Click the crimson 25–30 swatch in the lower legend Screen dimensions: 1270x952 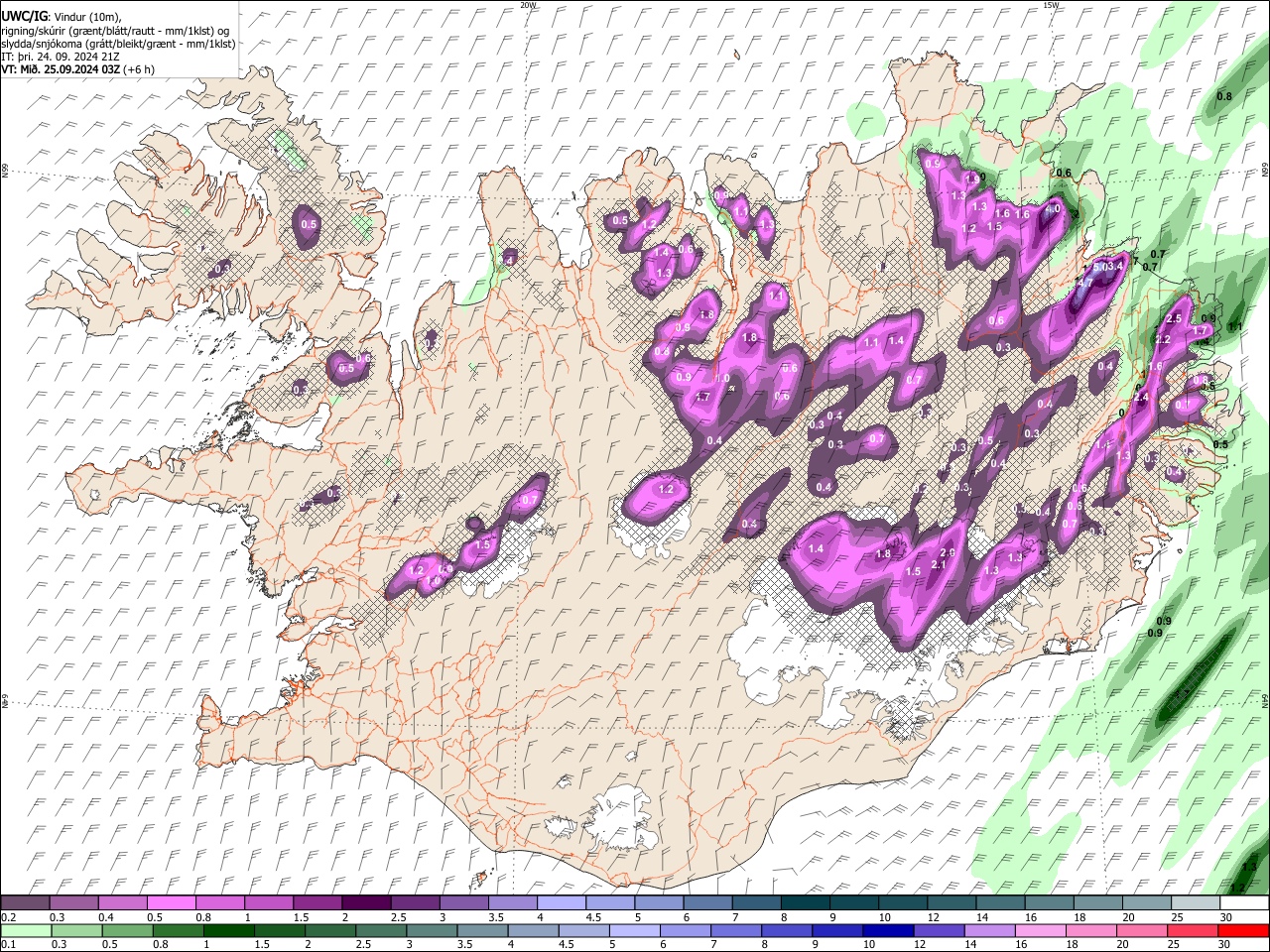coord(1194,930)
